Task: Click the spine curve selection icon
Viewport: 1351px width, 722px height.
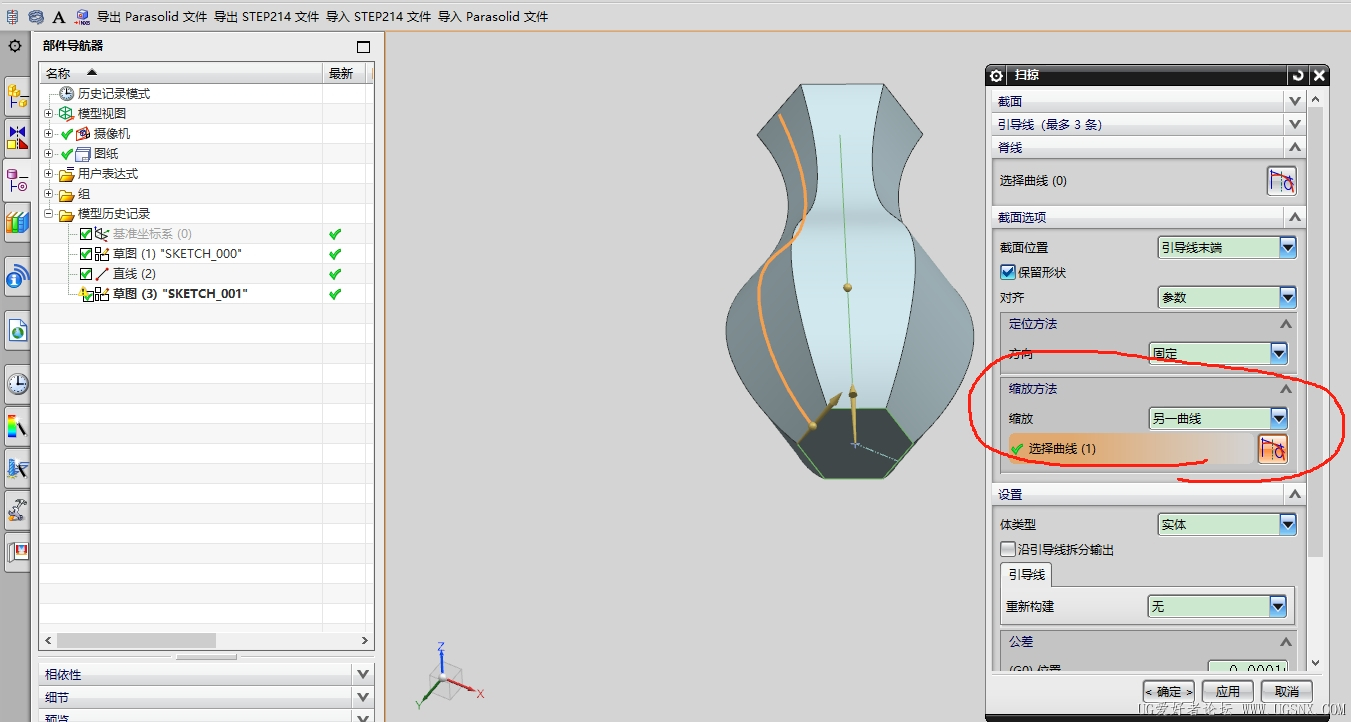Action: pos(1281,181)
